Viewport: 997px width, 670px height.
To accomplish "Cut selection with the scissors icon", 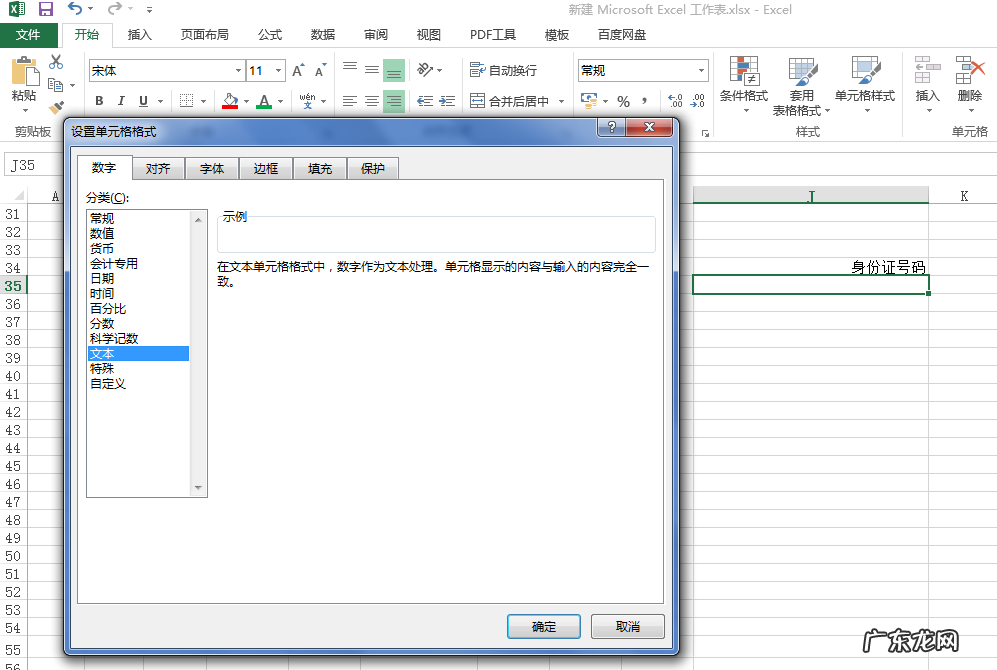I will [56, 62].
